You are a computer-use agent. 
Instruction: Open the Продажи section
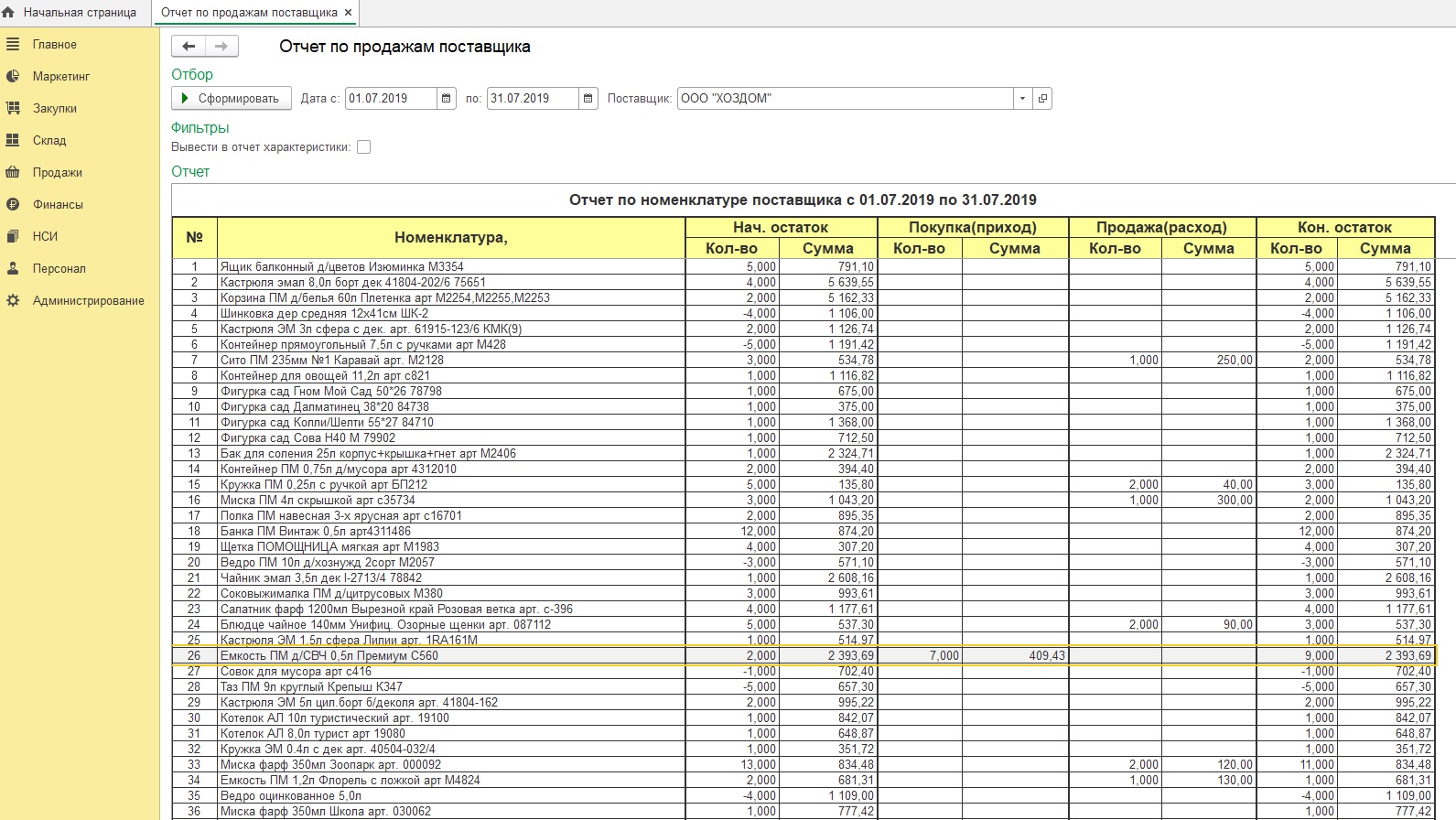coord(58,172)
